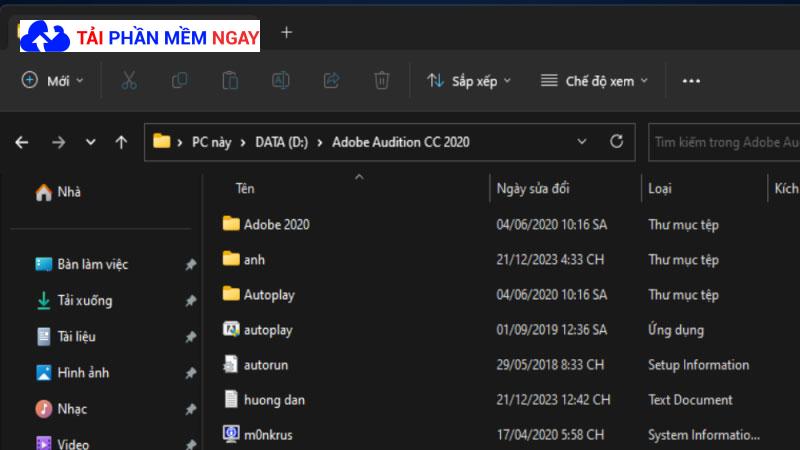The height and width of the screenshot is (450, 800).
Task: Click the search box for Adobe Audition
Action: click(724, 142)
